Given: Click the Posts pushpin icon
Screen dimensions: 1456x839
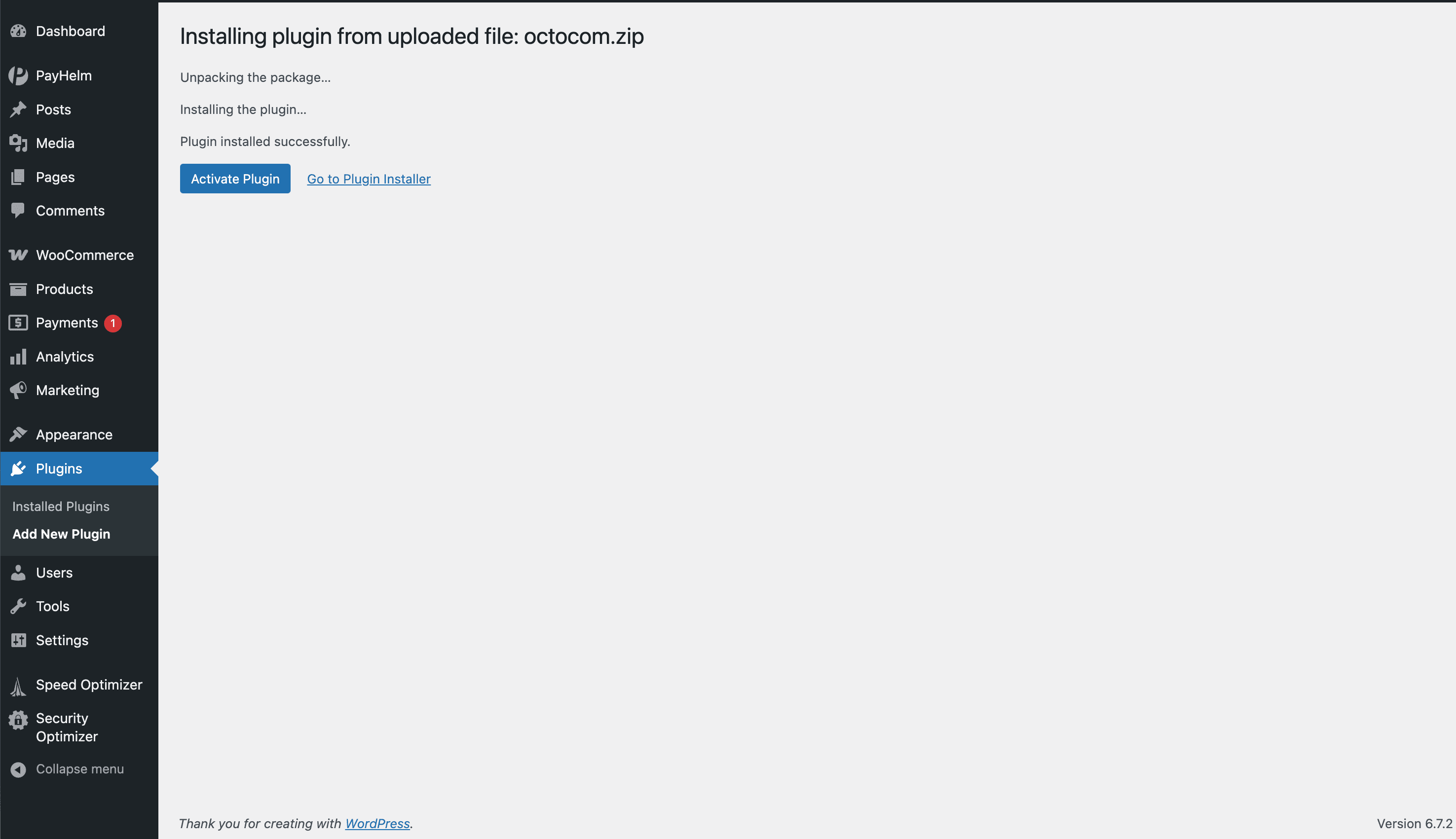Looking at the screenshot, I should click(x=18, y=109).
